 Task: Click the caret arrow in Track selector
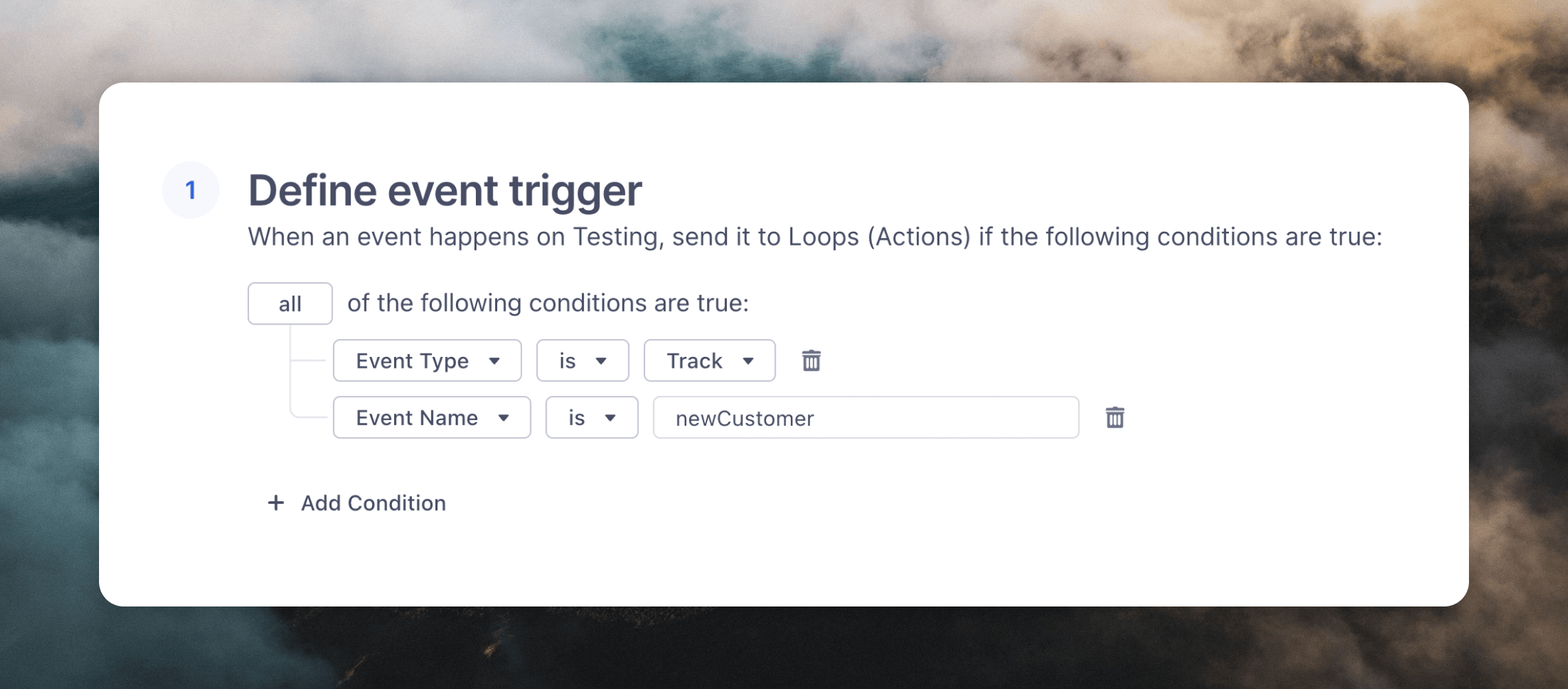748,361
